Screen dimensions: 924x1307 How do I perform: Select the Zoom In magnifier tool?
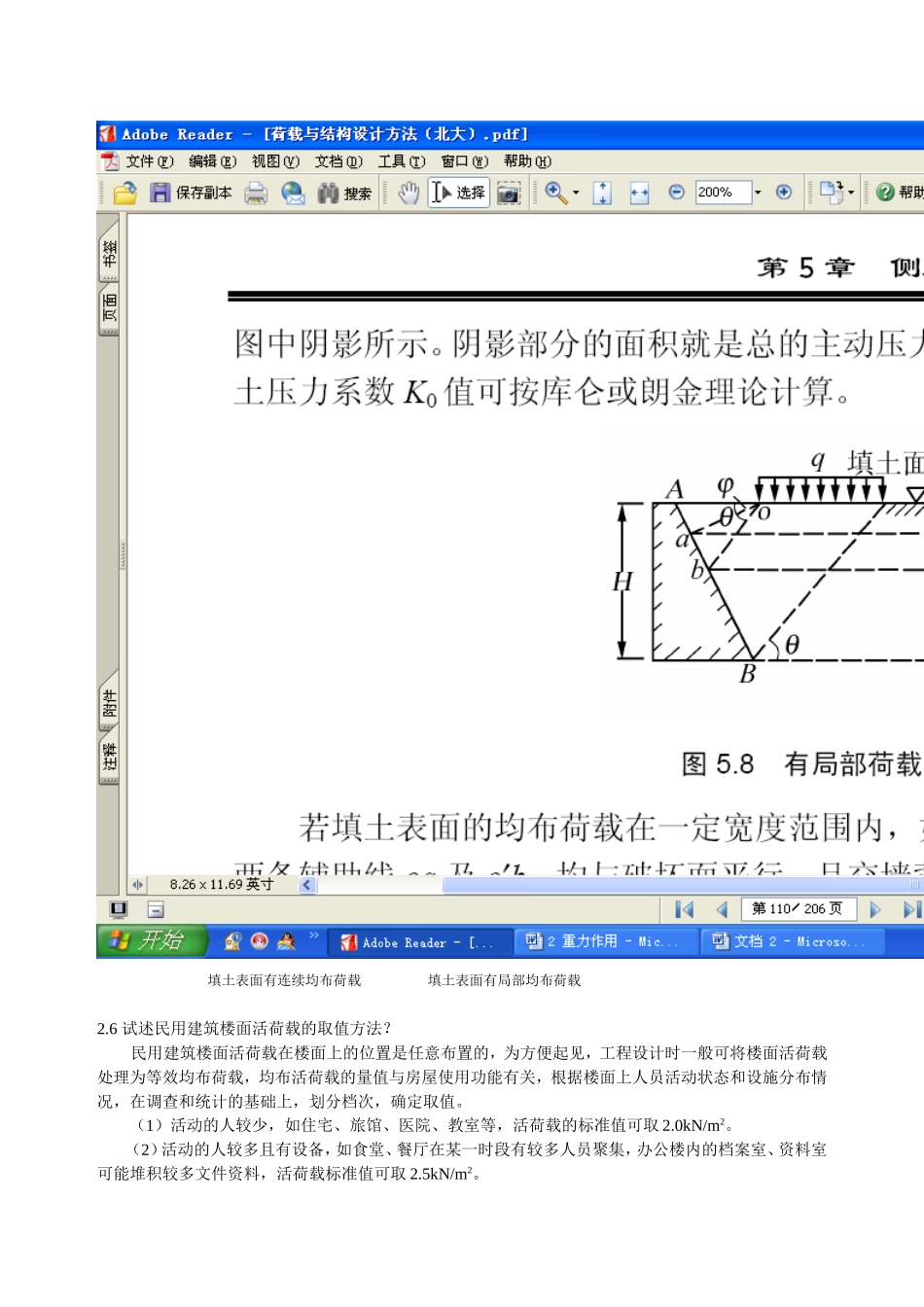(x=555, y=193)
